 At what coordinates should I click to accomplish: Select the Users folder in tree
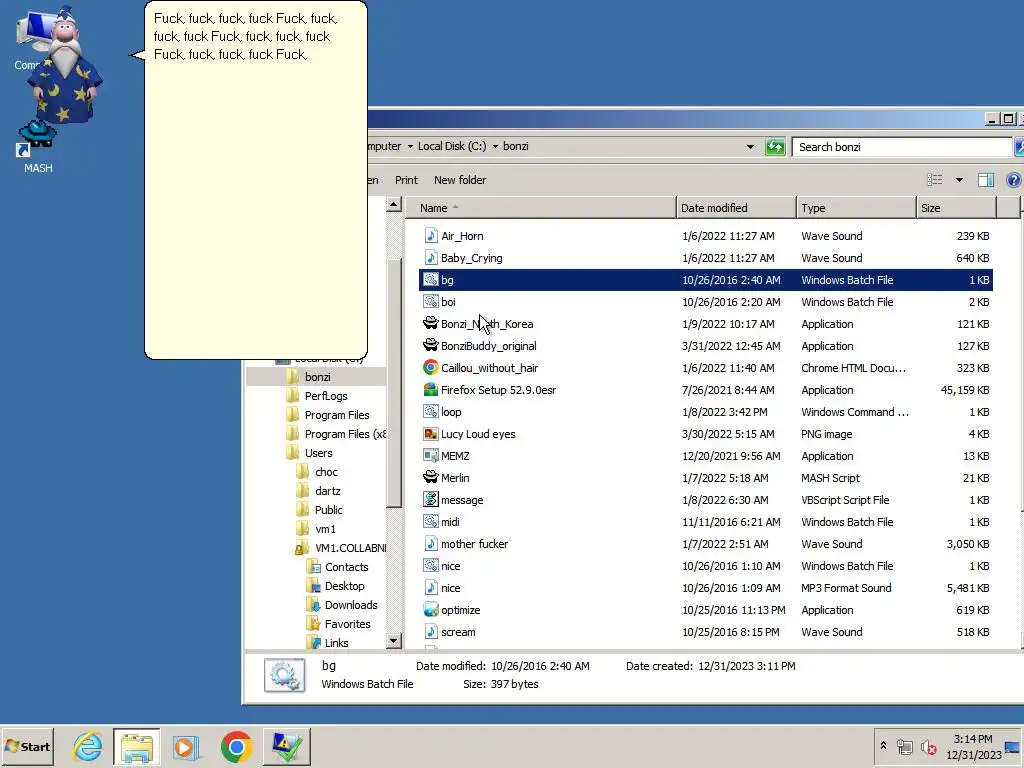pyautogui.click(x=318, y=453)
